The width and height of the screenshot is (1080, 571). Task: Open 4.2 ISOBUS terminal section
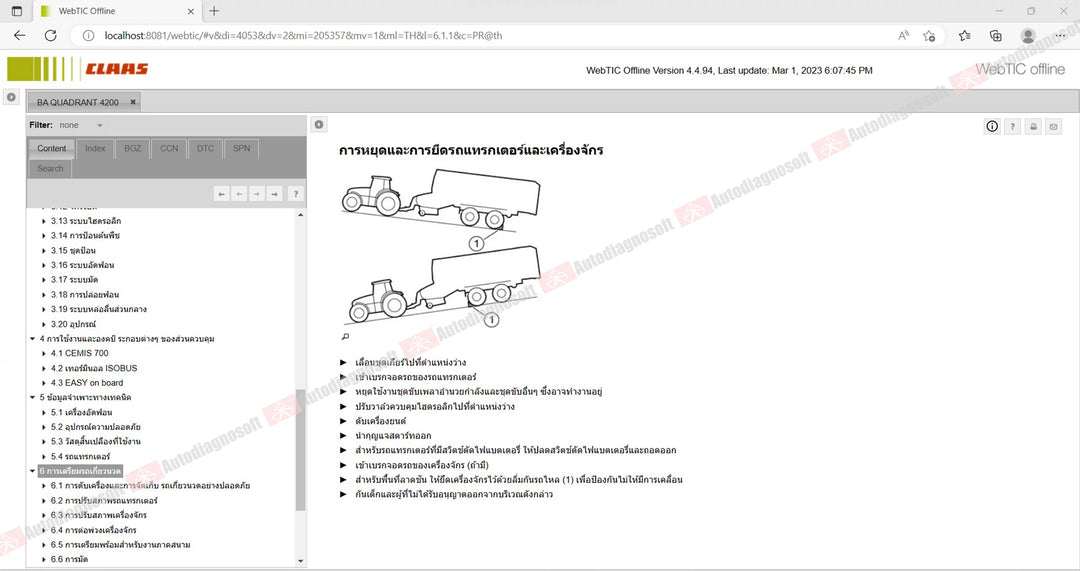coord(94,368)
